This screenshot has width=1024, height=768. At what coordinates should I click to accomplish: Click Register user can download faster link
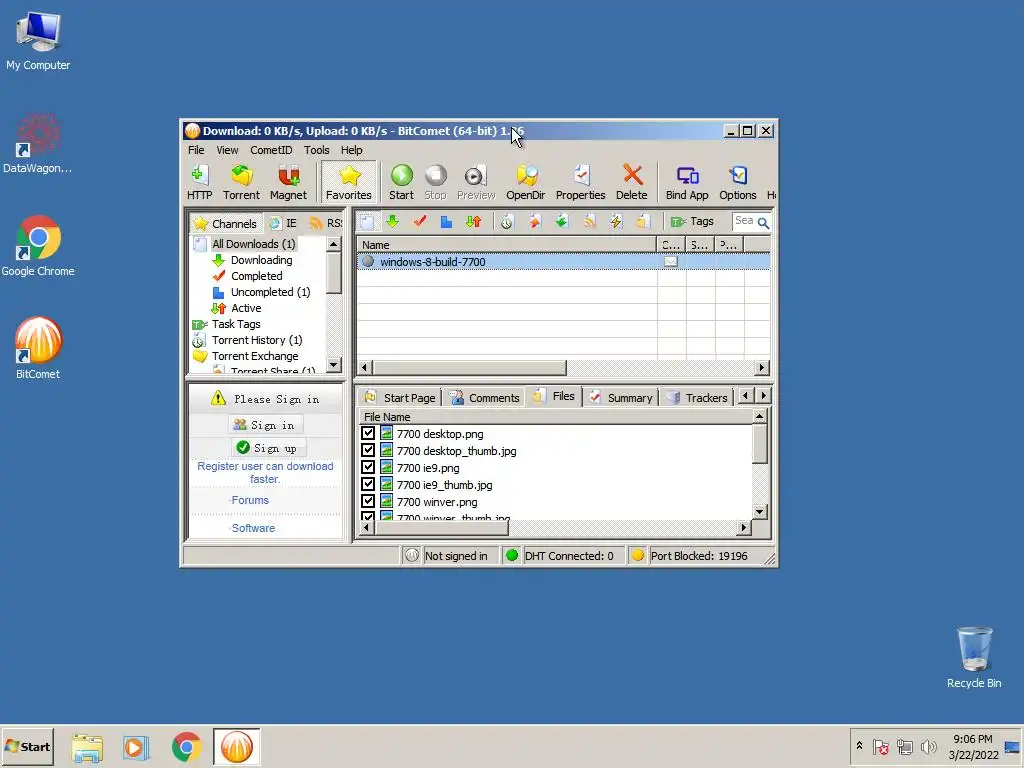(x=265, y=473)
